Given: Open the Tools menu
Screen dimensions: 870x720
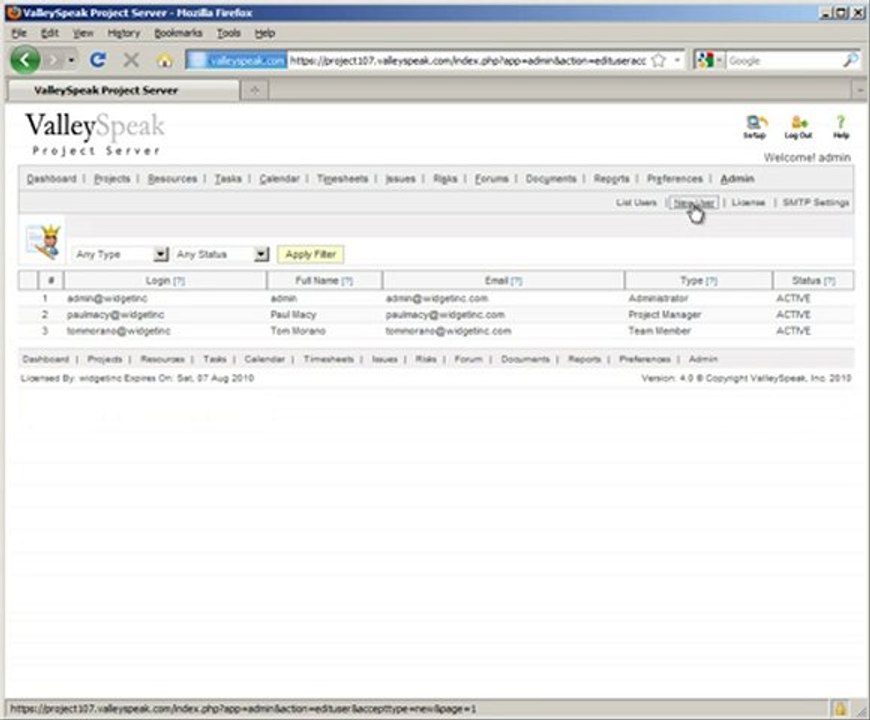Looking at the screenshot, I should coord(229,33).
